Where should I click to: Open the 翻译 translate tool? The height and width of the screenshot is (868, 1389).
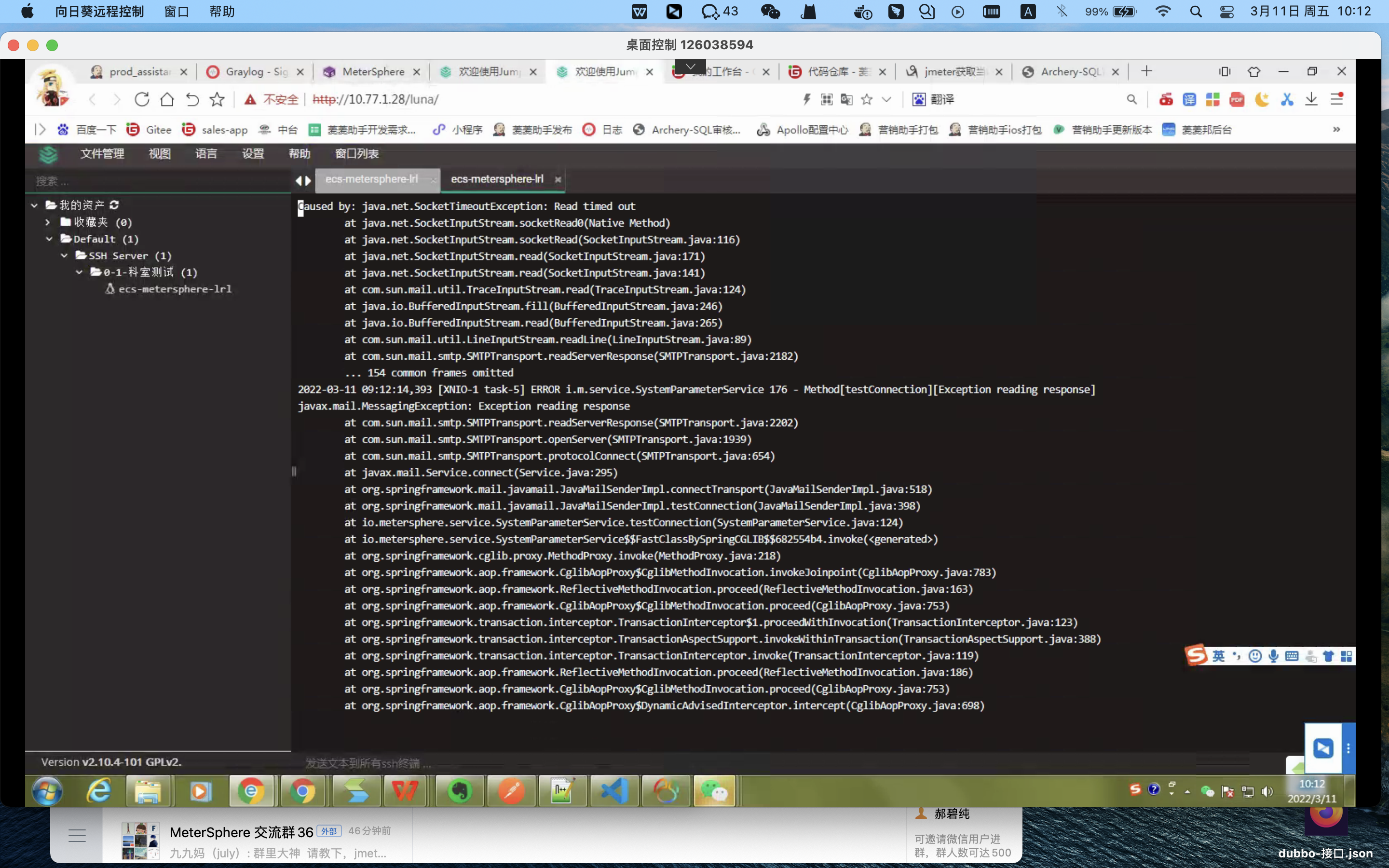933,99
